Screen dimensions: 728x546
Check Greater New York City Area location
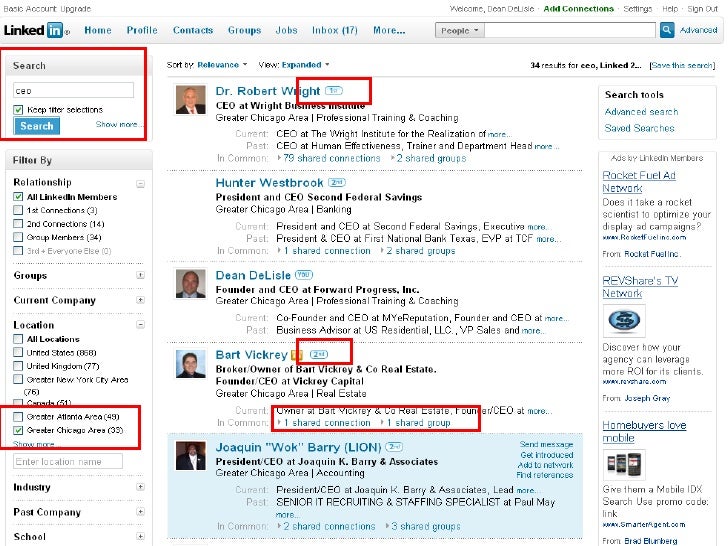tap(18, 379)
